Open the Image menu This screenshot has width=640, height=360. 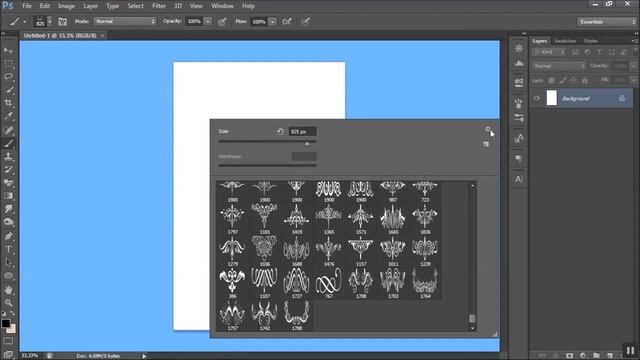click(66, 6)
